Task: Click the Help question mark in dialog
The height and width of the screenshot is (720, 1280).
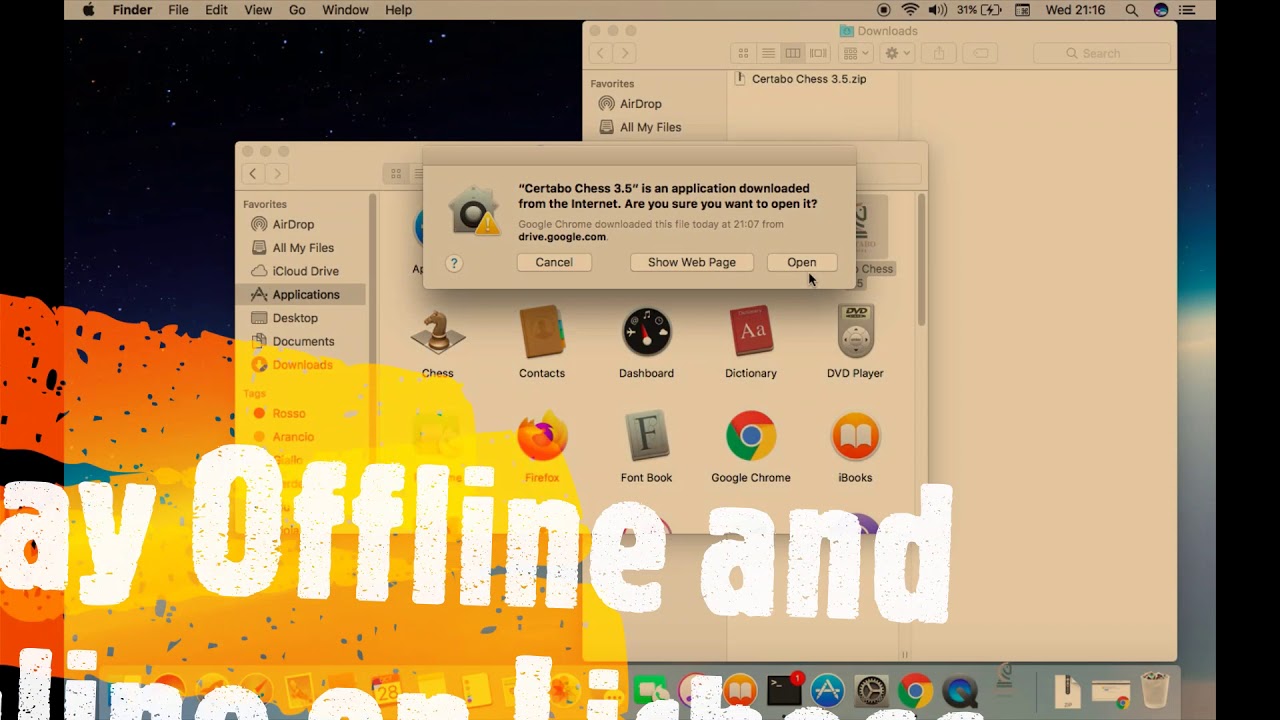Action: point(454,263)
